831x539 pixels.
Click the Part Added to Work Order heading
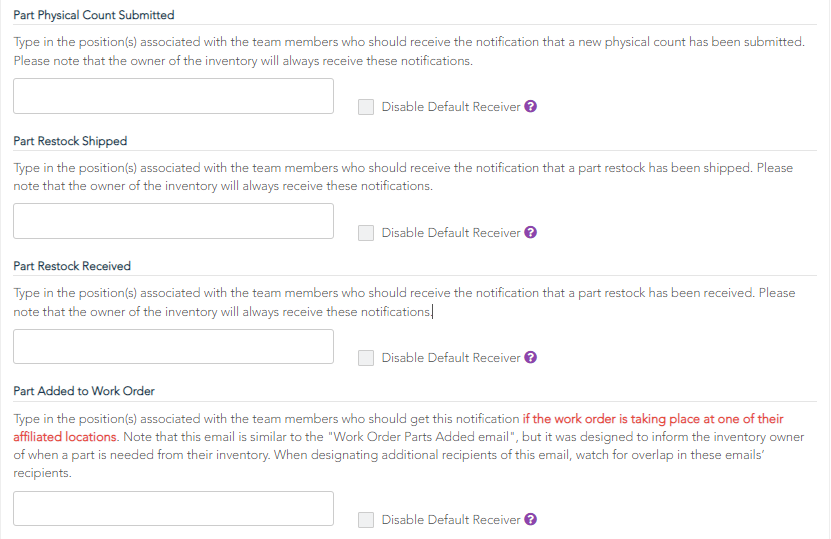coord(84,391)
